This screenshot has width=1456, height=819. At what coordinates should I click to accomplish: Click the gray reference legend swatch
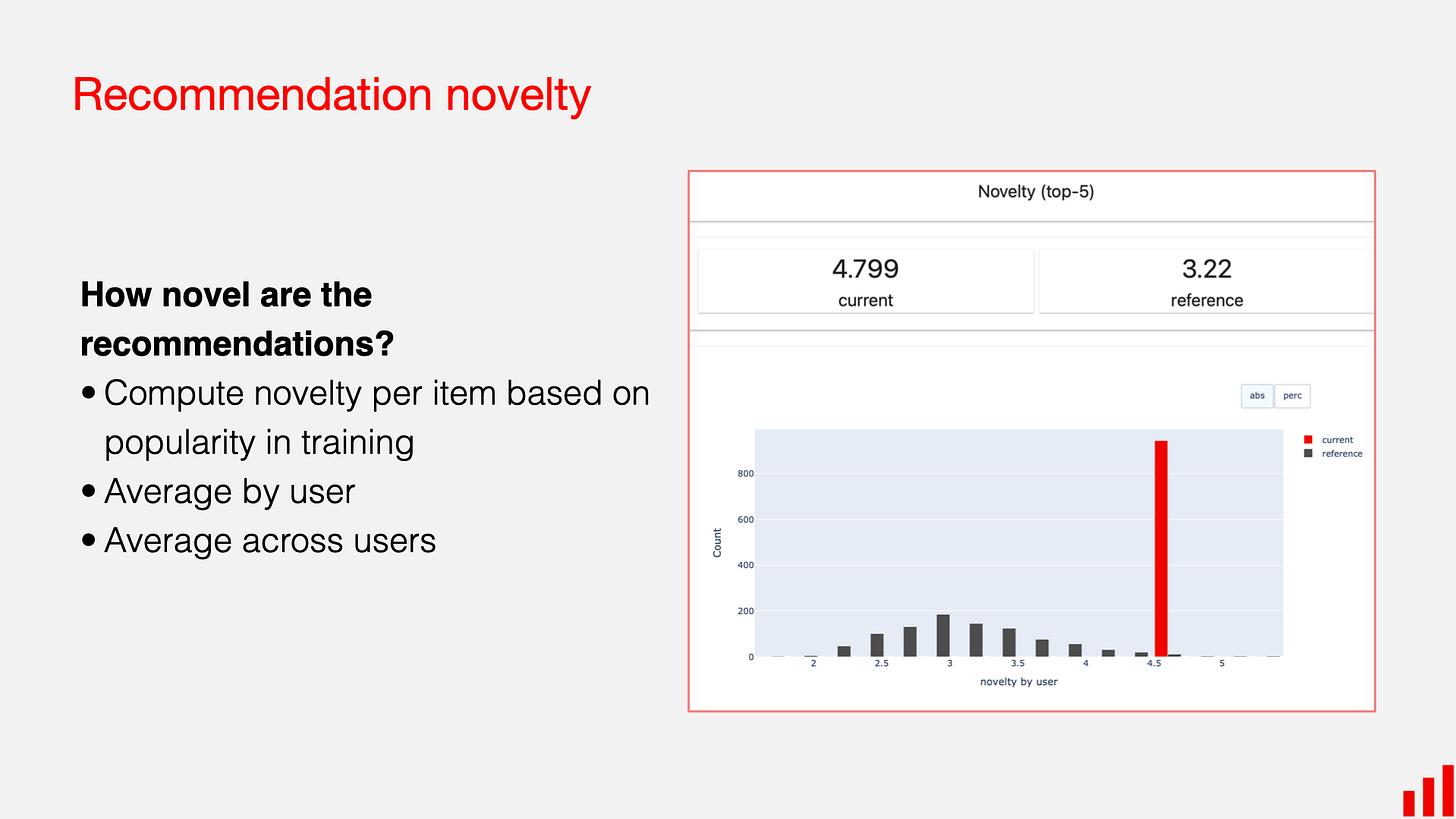[1309, 453]
